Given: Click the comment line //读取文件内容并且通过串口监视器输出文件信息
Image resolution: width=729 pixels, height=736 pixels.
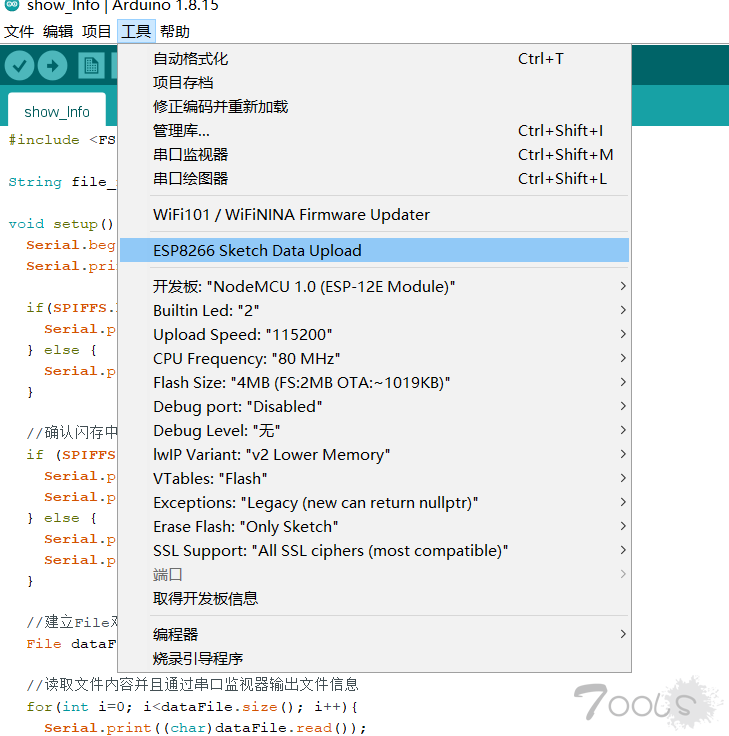Looking at the screenshot, I should click(192, 684).
